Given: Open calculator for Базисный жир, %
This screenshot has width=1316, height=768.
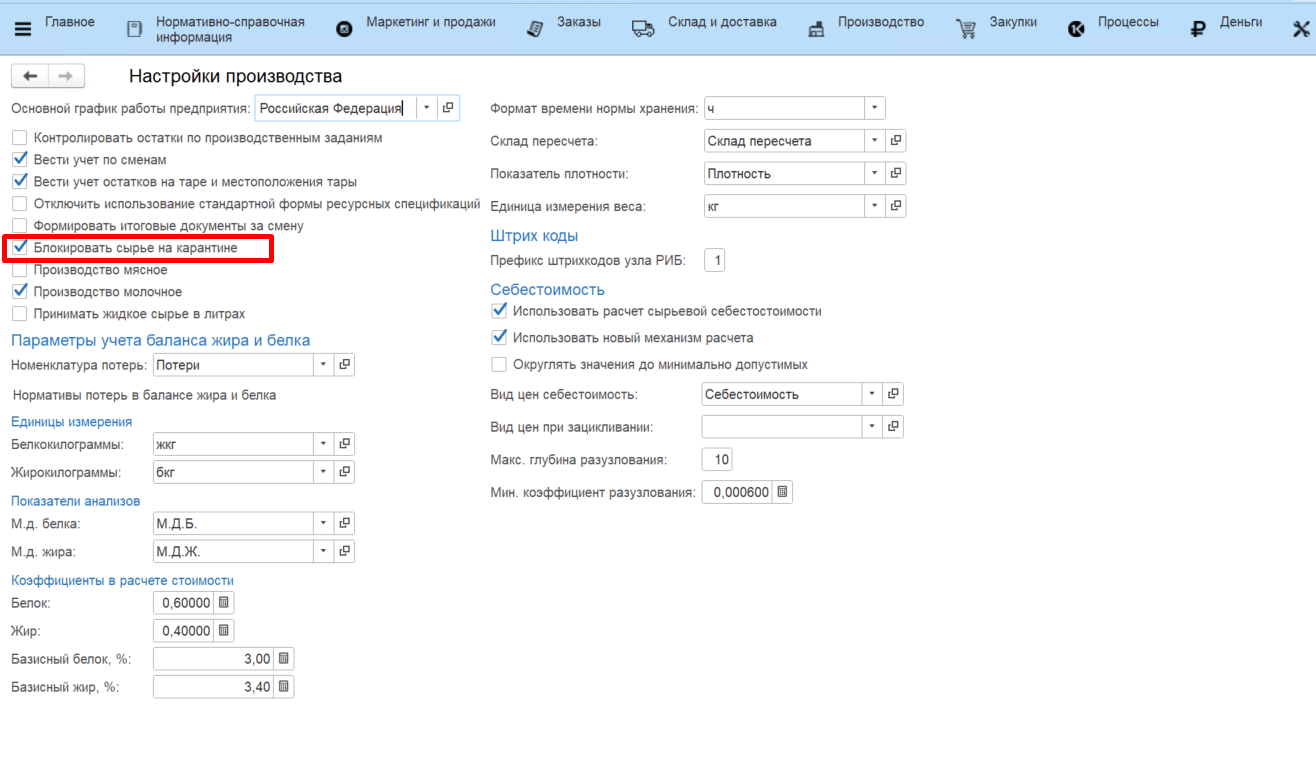Looking at the screenshot, I should click(x=284, y=687).
